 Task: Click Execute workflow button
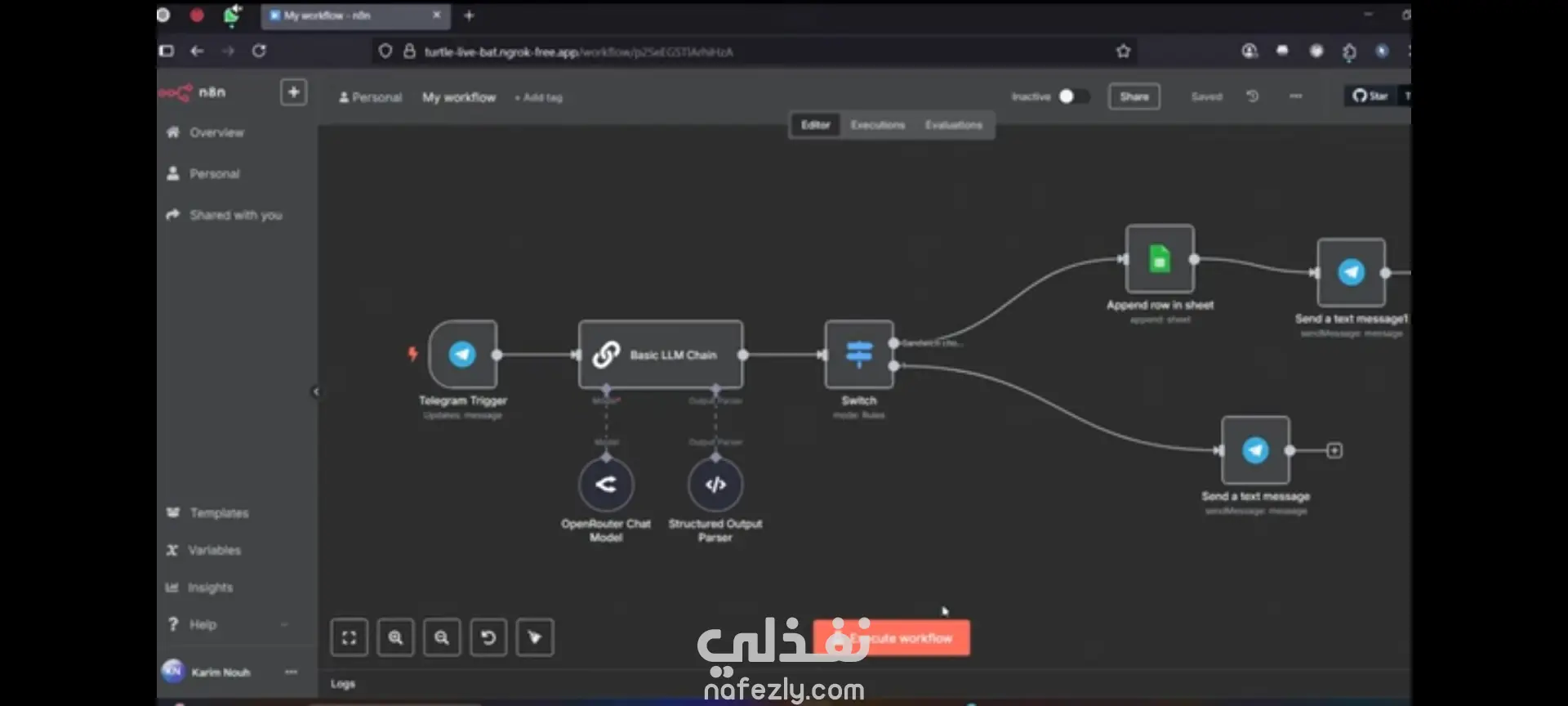click(892, 637)
